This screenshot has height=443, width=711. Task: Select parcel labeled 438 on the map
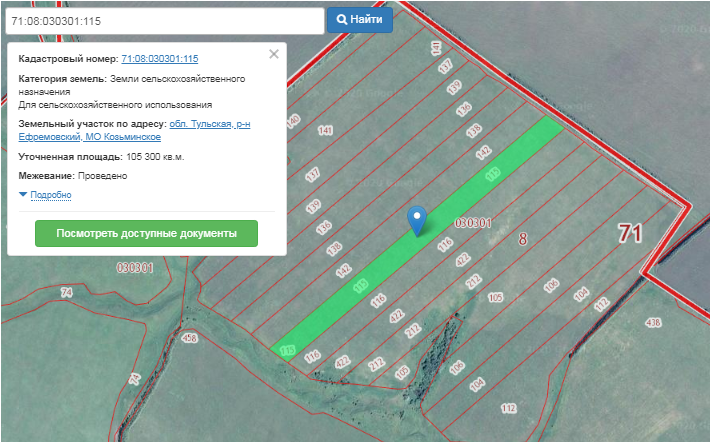(x=654, y=323)
